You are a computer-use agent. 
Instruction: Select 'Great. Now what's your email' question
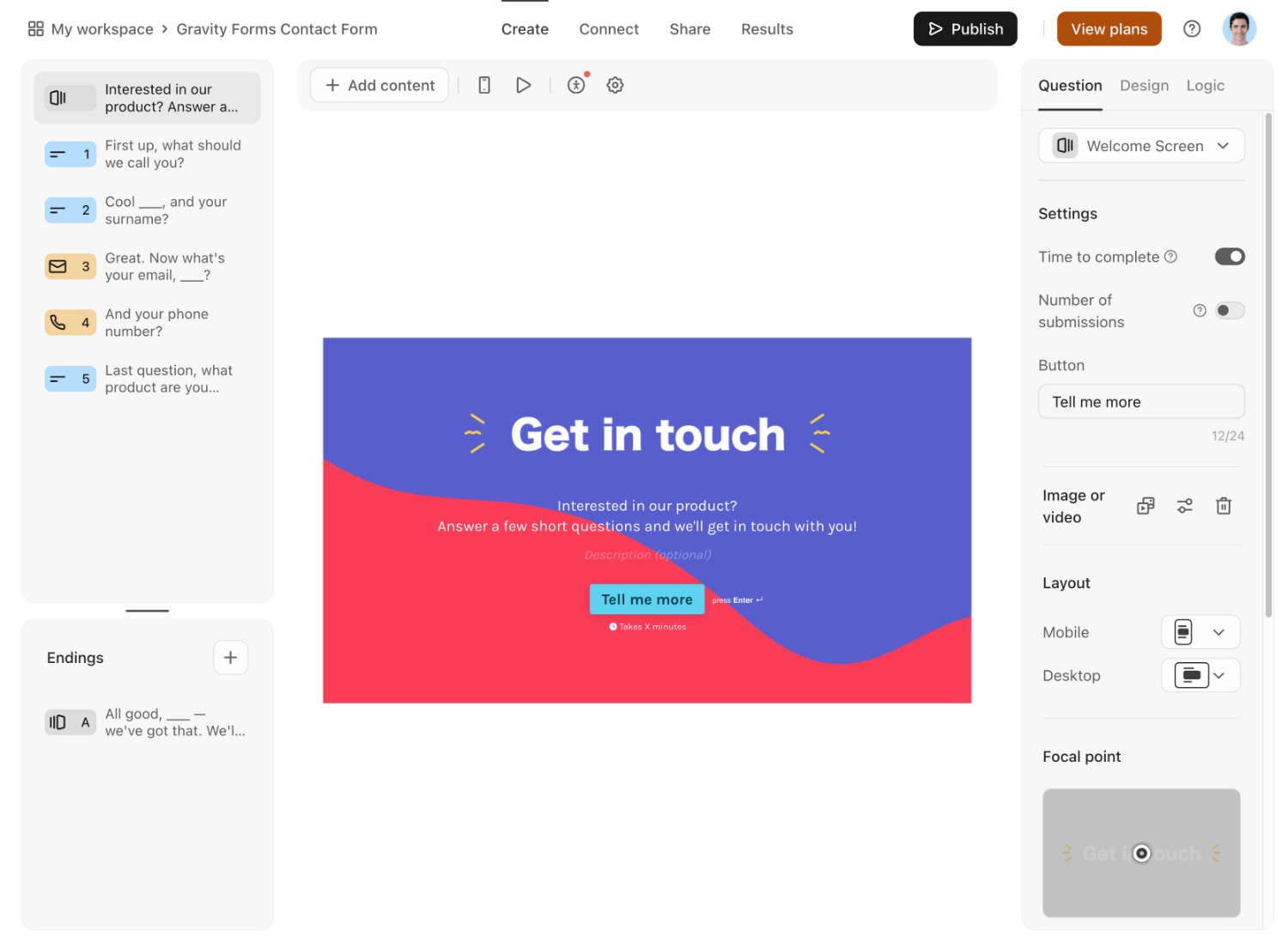point(166,266)
